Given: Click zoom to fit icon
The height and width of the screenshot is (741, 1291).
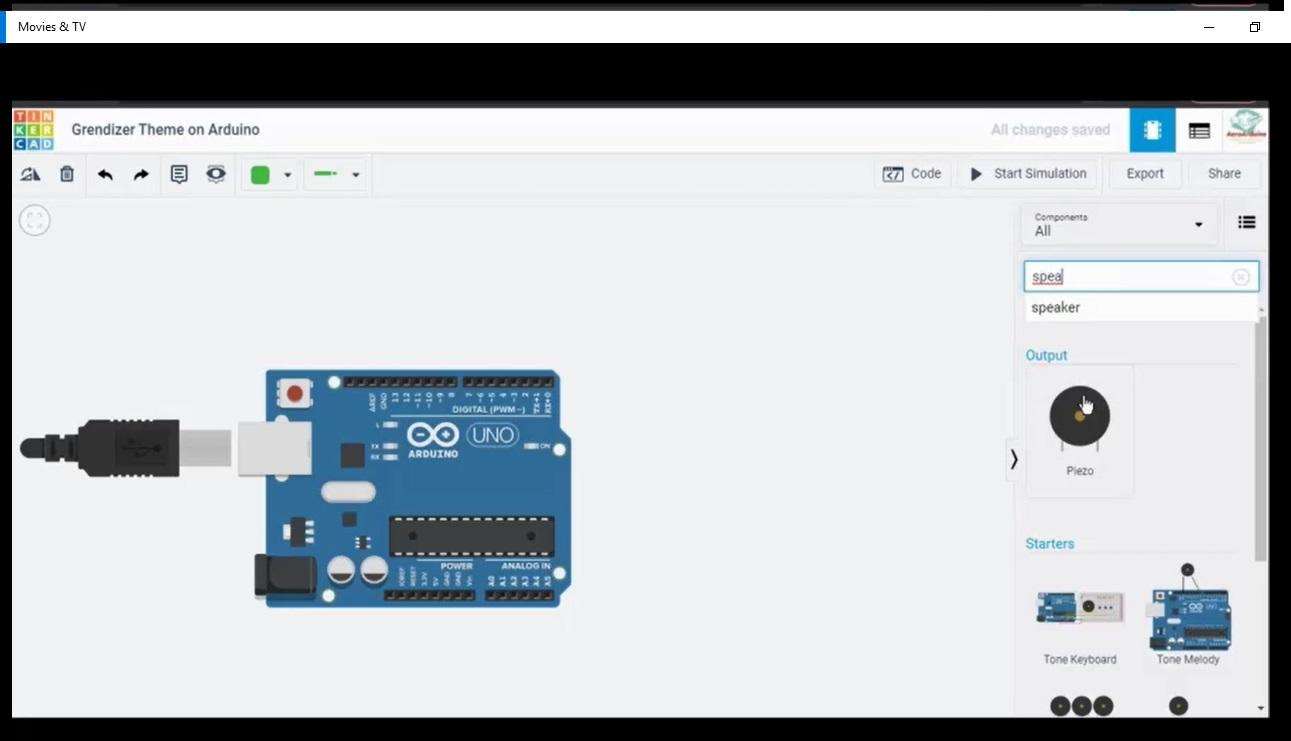Looking at the screenshot, I should click(x=35, y=220).
